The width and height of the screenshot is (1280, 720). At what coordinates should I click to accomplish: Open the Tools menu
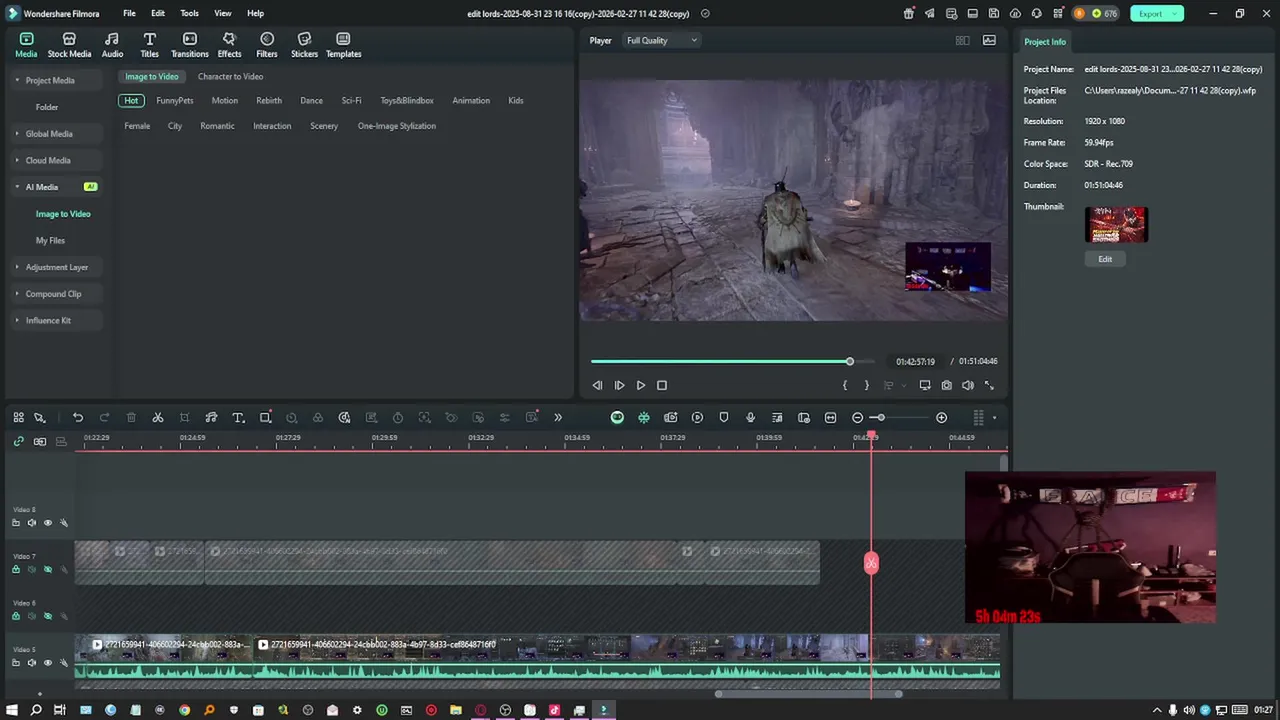(189, 13)
